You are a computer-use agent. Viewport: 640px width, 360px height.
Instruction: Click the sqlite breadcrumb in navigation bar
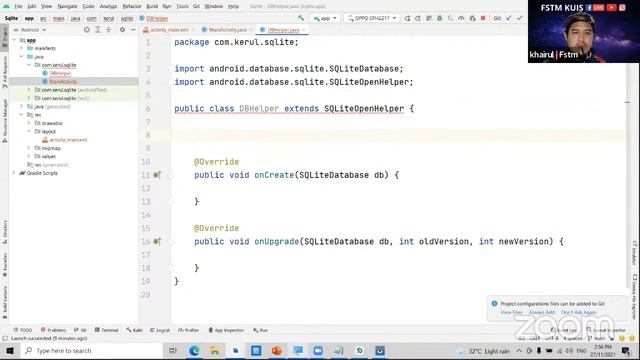tap(127, 18)
